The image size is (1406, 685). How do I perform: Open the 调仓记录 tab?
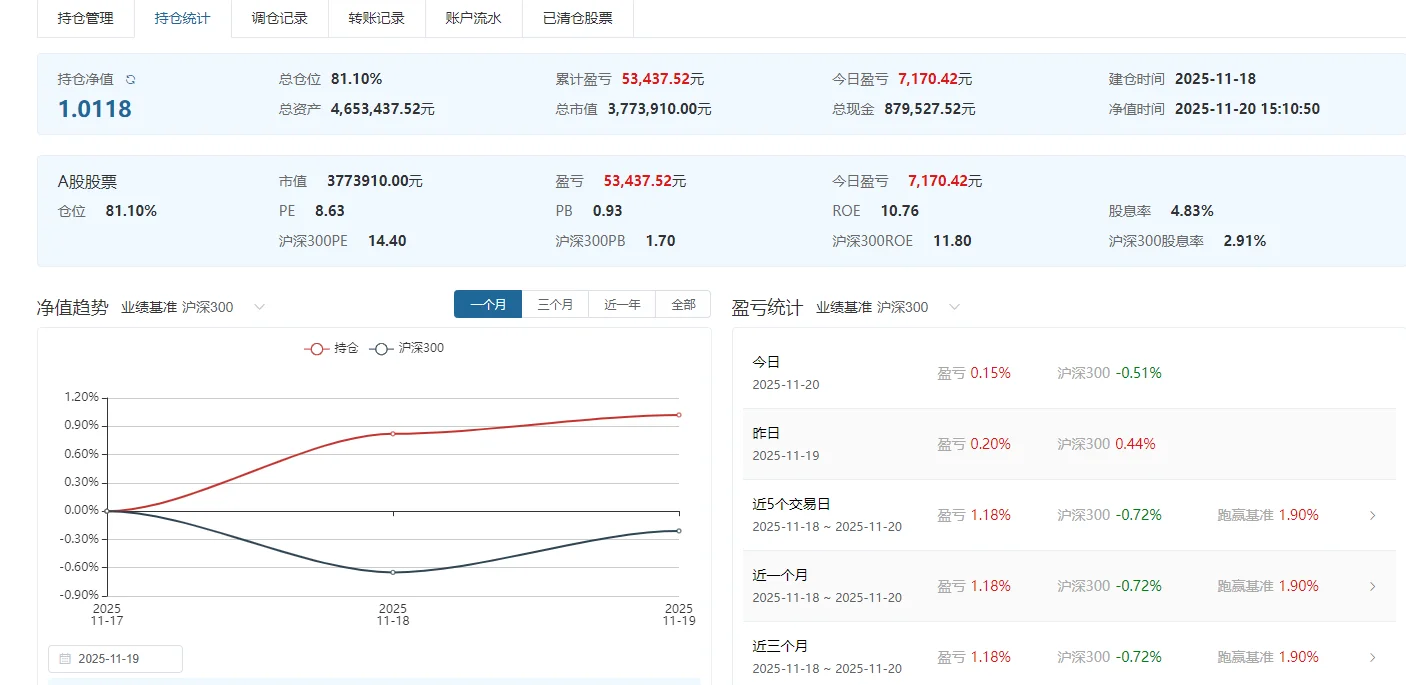coord(279,18)
